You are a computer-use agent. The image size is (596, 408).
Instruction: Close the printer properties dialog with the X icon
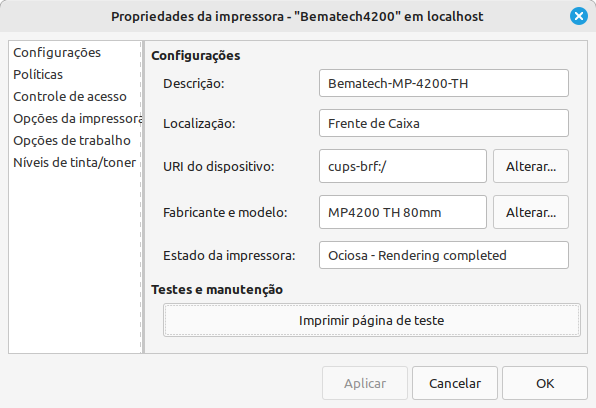coord(579,16)
